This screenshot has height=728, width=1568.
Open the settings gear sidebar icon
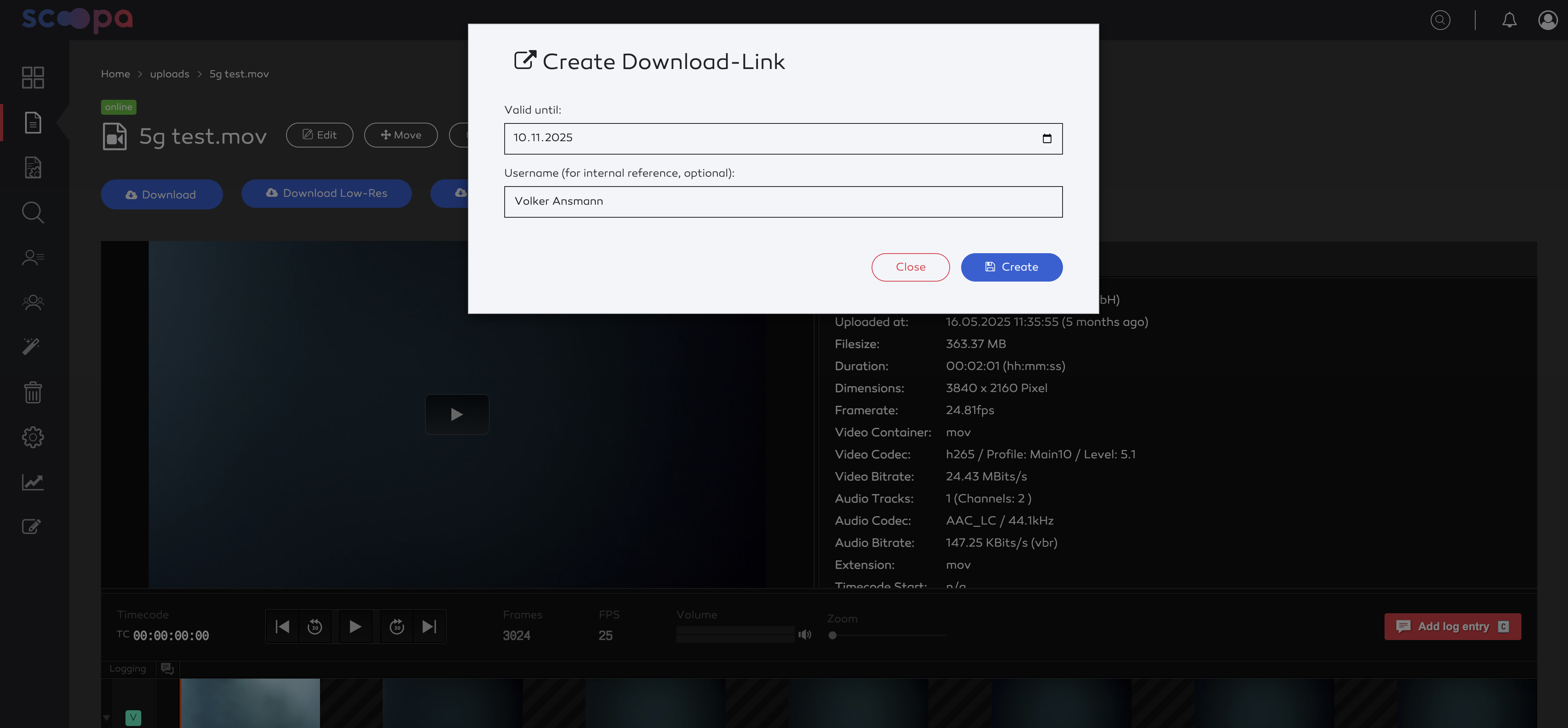coord(33,437)
